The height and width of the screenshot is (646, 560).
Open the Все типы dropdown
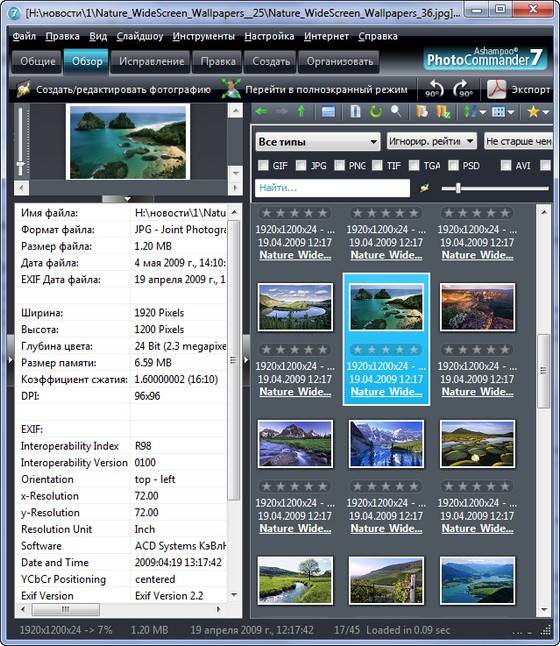point(318,142)
